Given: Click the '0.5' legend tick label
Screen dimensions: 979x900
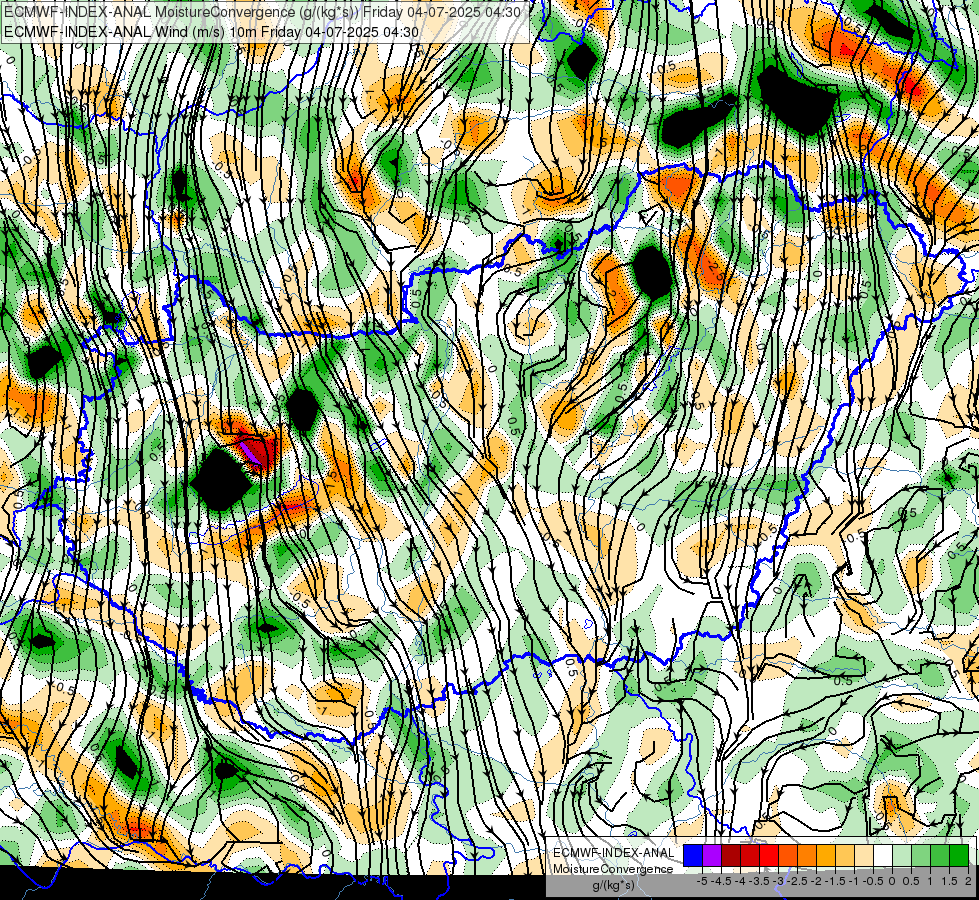Looking at the screenshot, I should pyautogui.click(x=911, y=881).
